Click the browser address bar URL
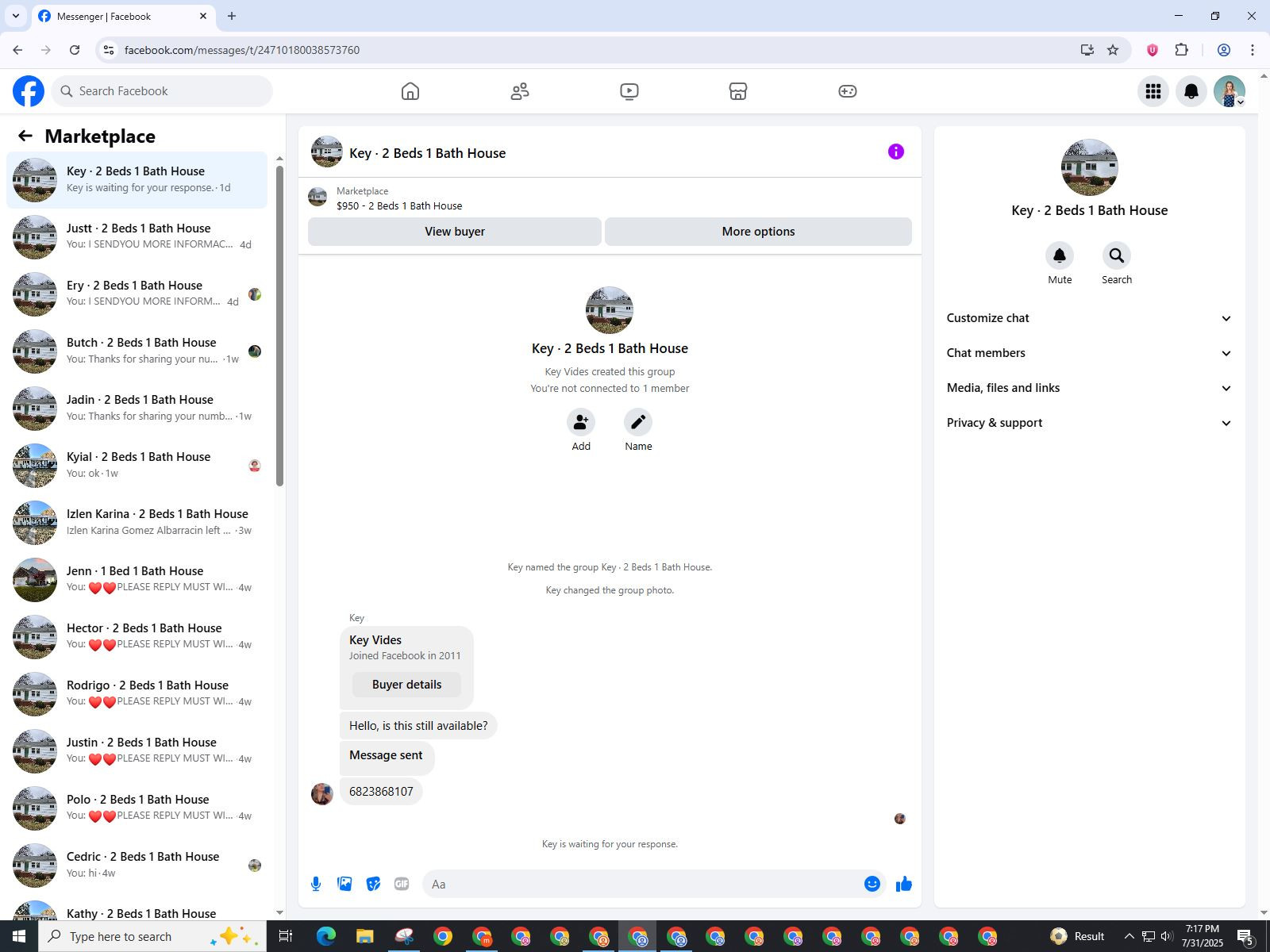Screen dimensions: 1270x952 (x=242, y=50)
